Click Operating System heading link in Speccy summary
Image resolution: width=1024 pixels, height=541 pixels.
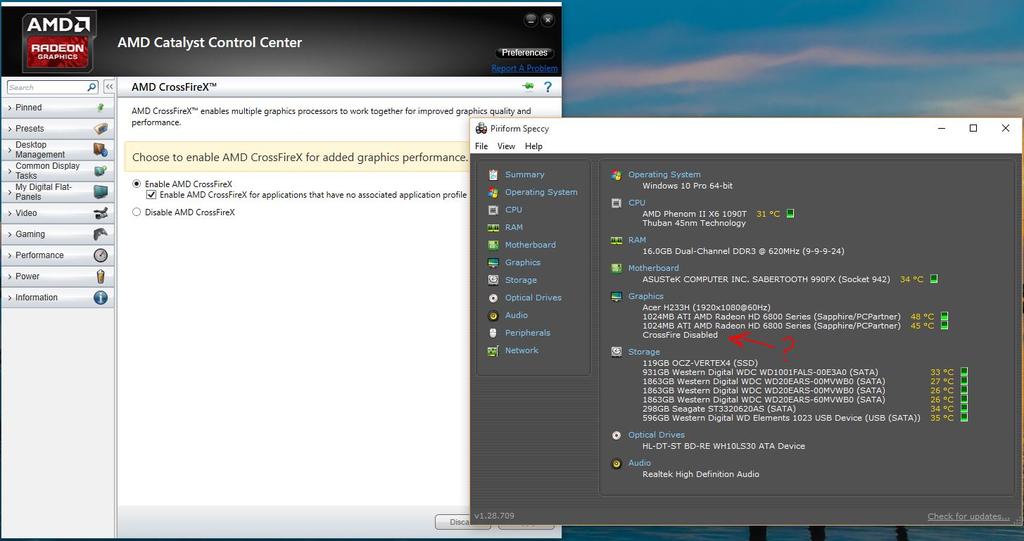click(664, 174)
